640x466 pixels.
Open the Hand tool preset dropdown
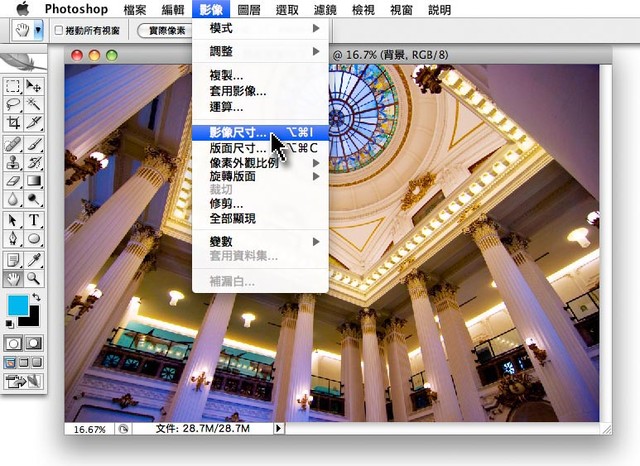(x=38, y=31)
